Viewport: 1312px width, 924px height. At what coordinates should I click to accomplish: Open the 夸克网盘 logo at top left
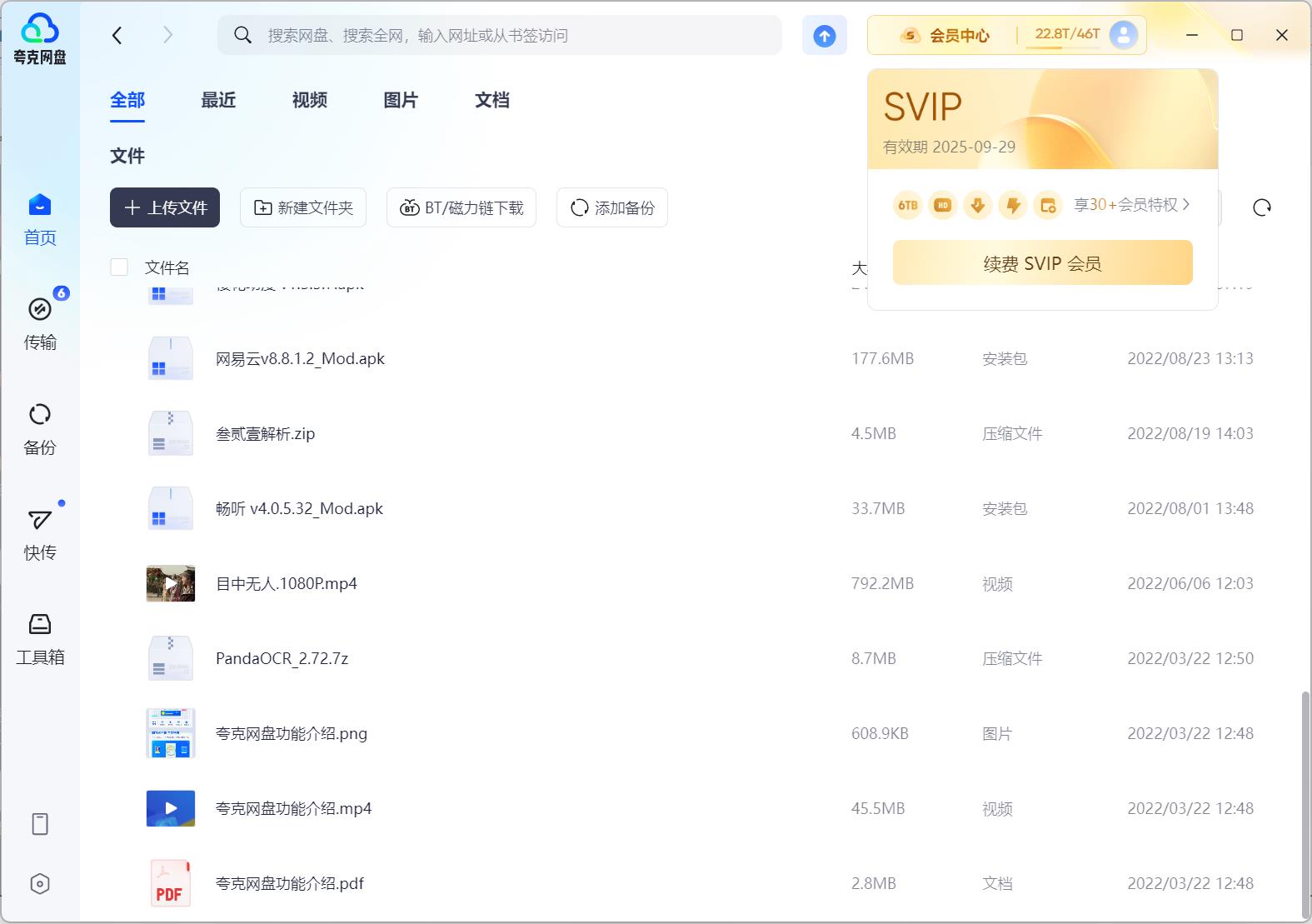point(40,38)
